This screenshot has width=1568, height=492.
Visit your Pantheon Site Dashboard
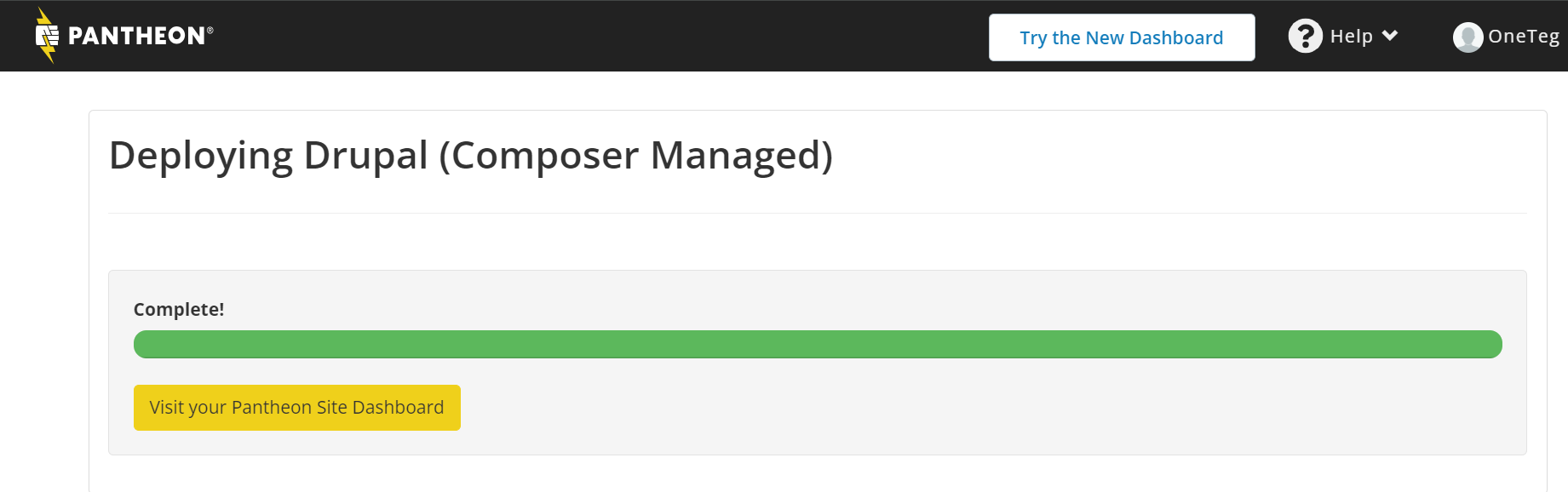coord(296,408)
